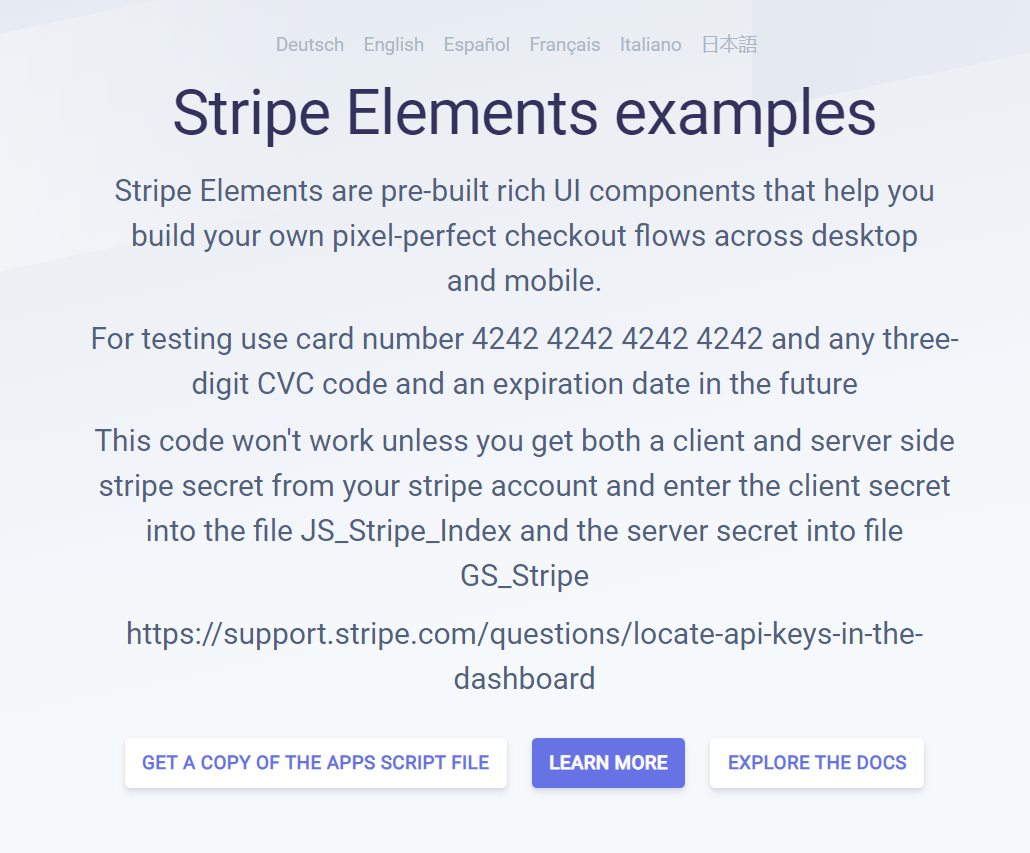Choose Français from the language list
This screenshot has width=1030, height=853.
(565, 45)
